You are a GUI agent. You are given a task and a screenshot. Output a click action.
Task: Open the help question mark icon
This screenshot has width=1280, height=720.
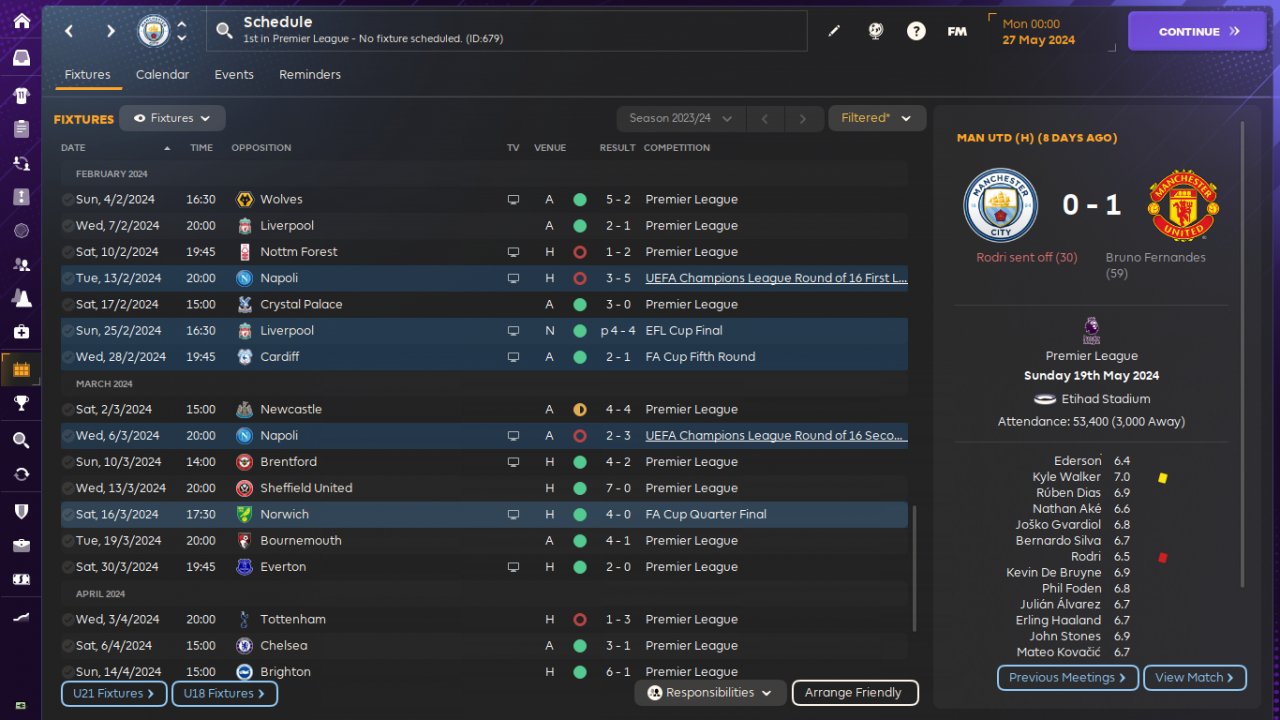tap(916, 31)
